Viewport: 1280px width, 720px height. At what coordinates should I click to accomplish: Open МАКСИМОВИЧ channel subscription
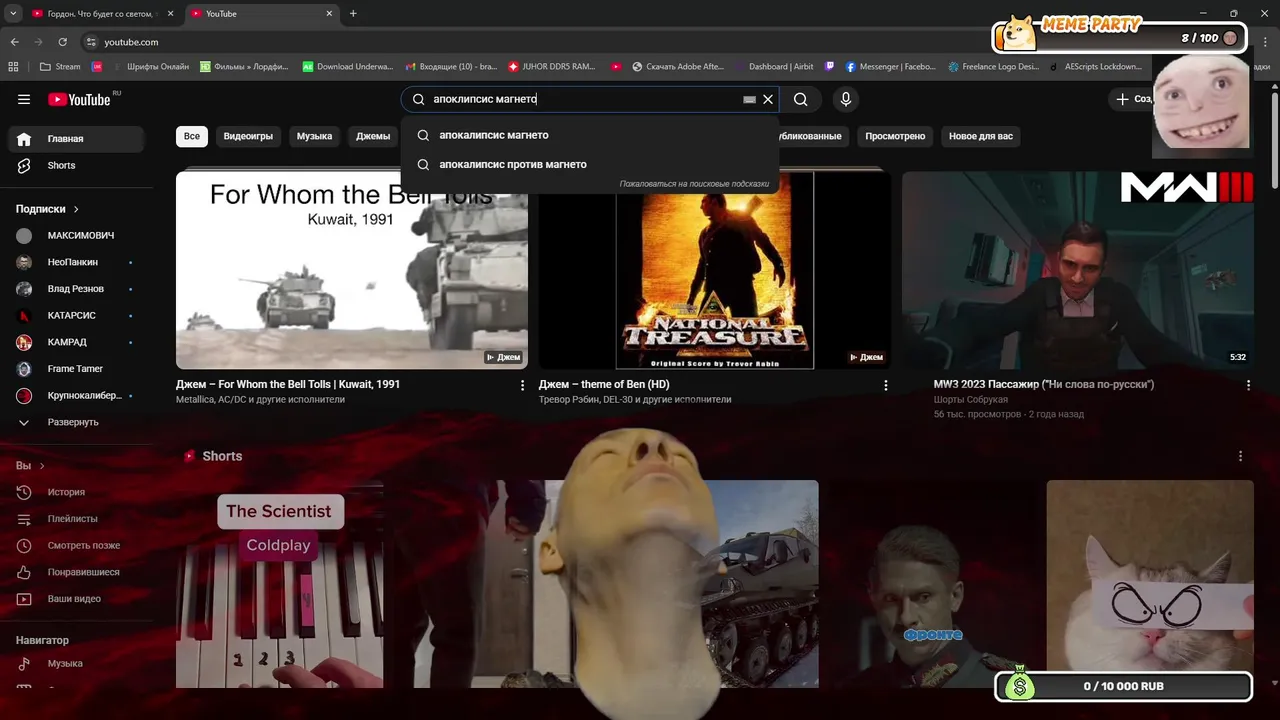click(x=75, y=236)
